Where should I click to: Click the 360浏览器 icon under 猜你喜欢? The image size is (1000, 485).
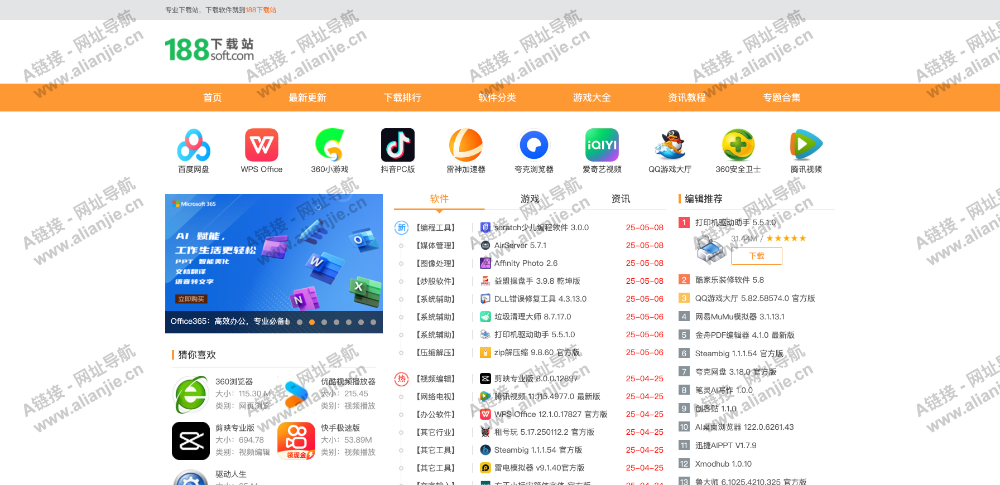[x=191, y=394]
